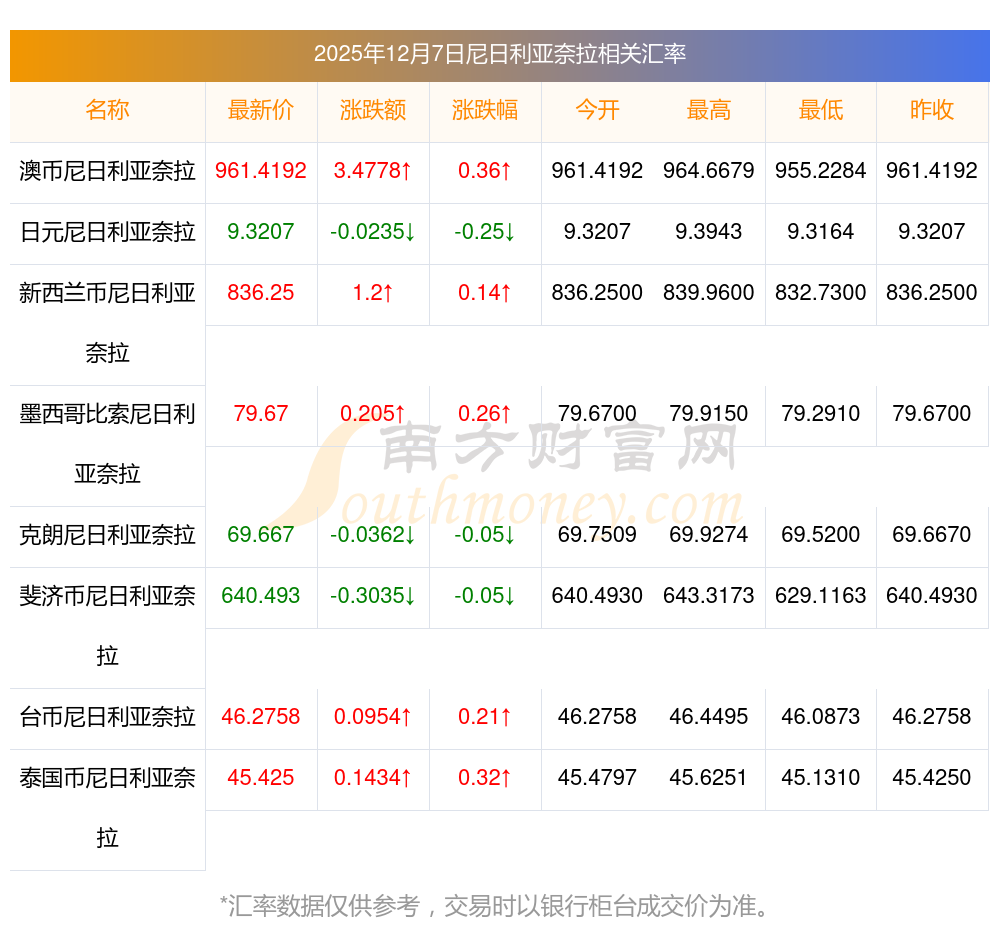Select the 最新价 column header
1000x937 pixels.
click(x=261, y=111)
